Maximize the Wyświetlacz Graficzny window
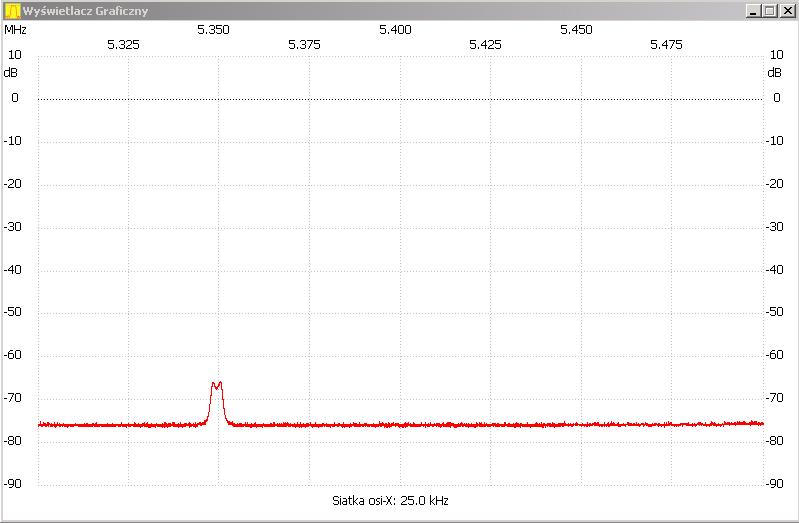This screenshot has height=523, width=799. point(769,11)
